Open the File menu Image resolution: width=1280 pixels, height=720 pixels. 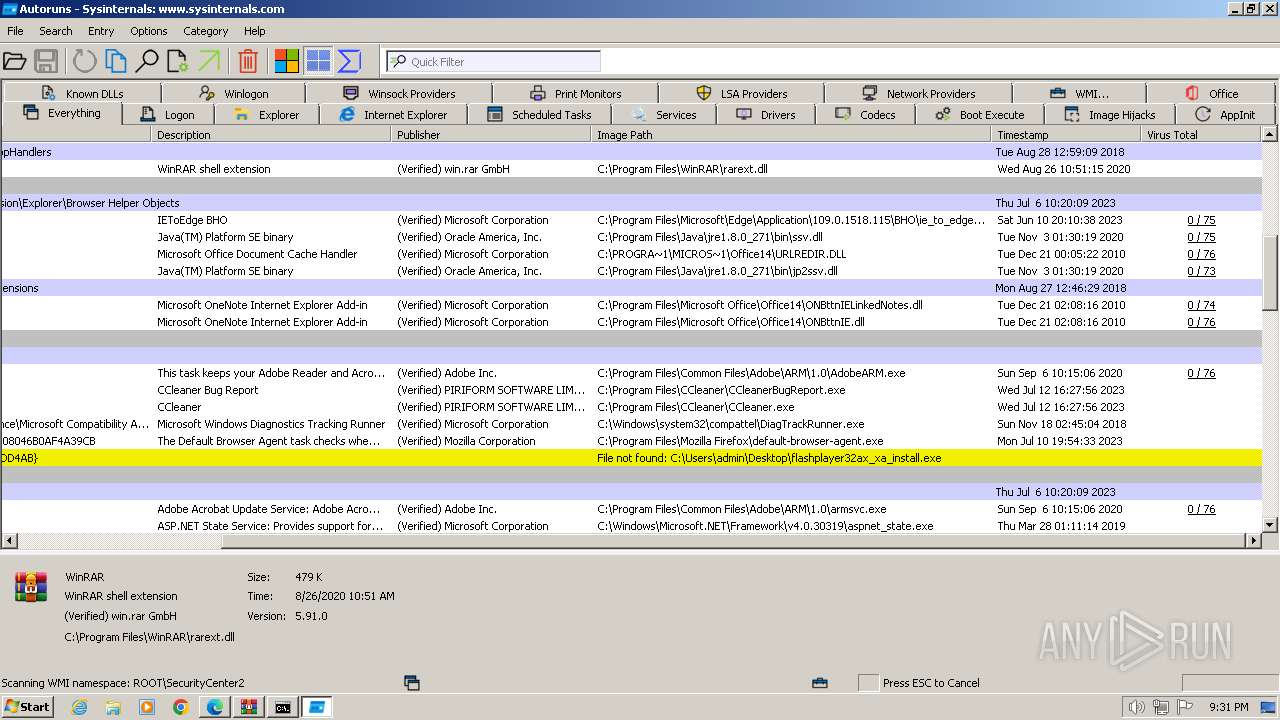point(15,31)
